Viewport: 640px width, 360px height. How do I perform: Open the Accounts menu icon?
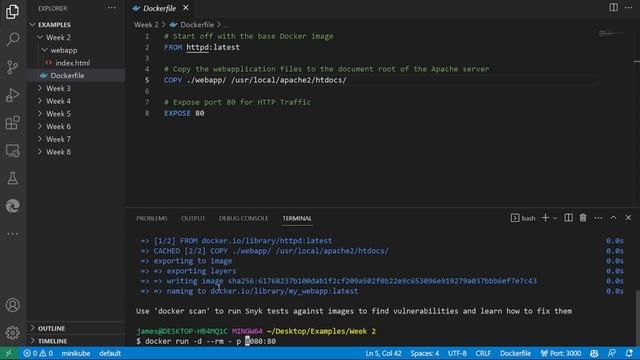click(x=13, y=305)
